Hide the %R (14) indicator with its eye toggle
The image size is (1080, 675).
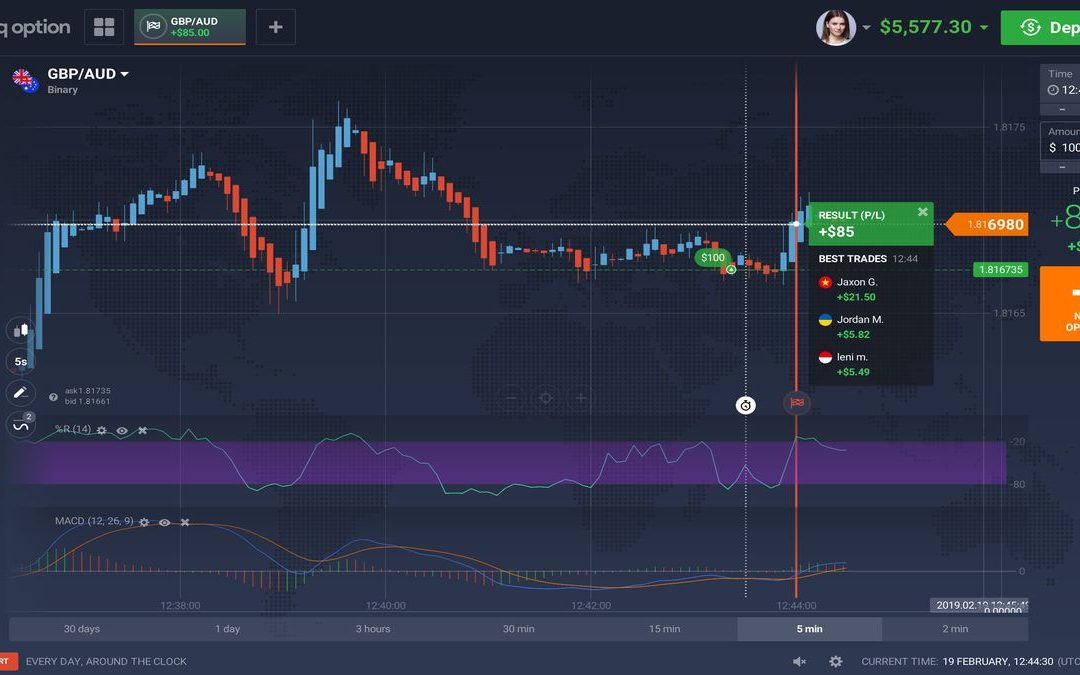(x=122, y=430)
